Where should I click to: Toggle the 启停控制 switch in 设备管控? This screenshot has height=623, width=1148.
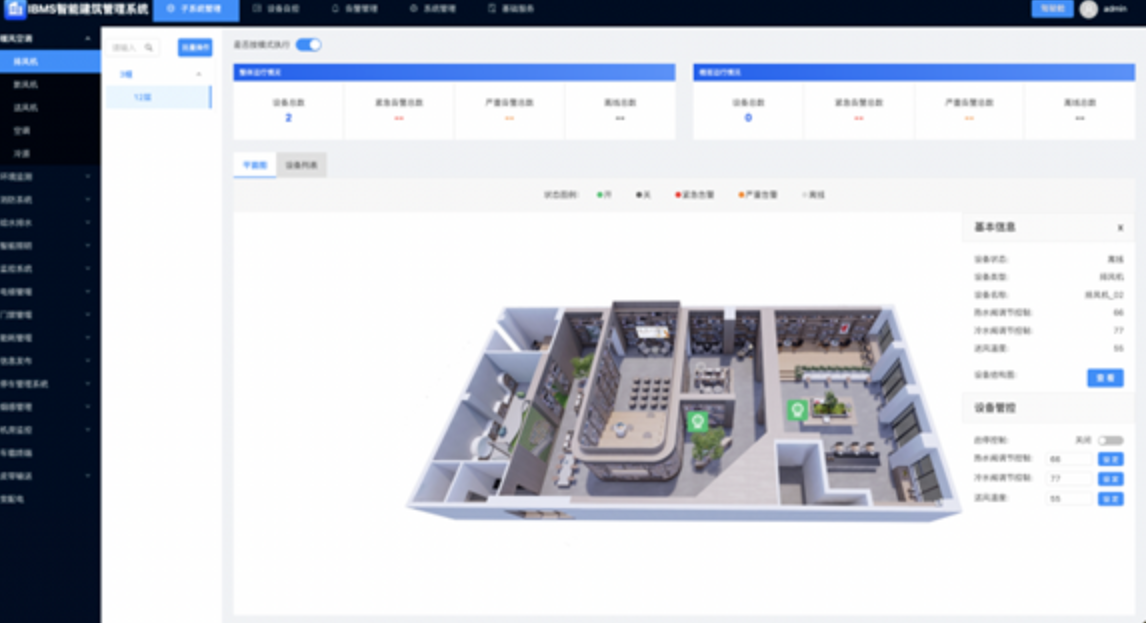(1110, 440)
